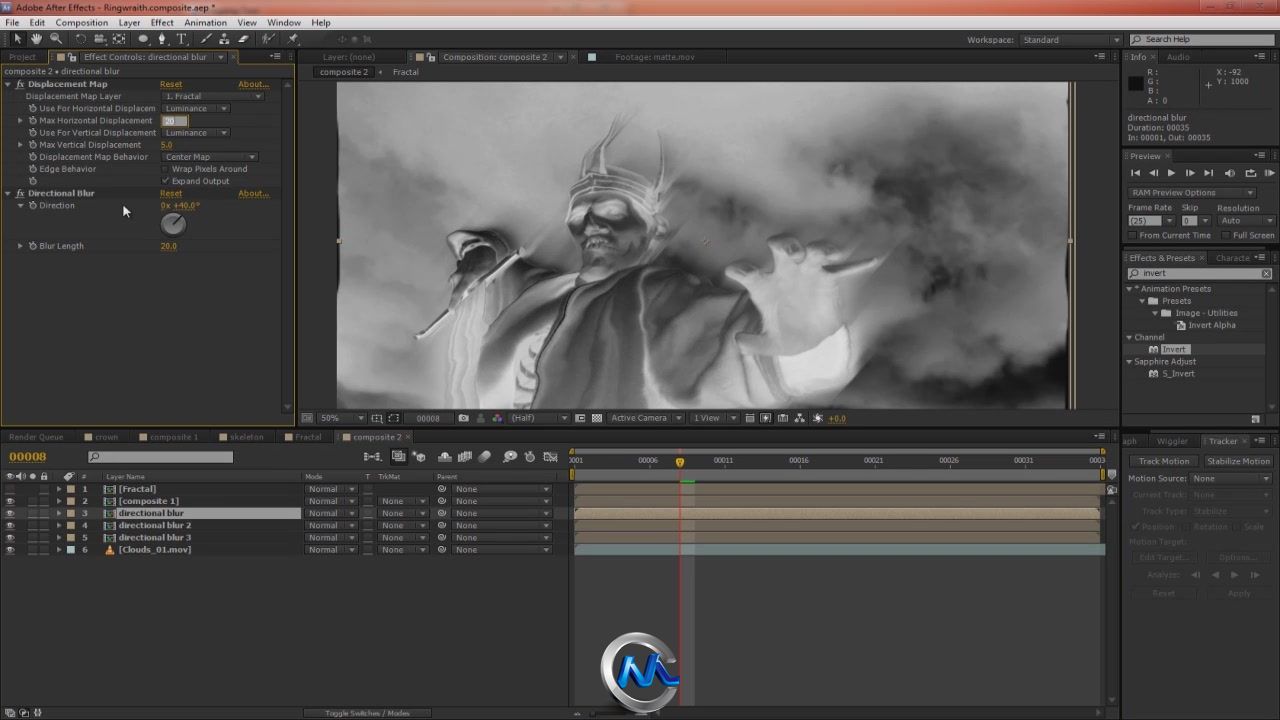Open the Graph Editor icon
The height and width of the screenshot is (720, 1280).
[550, 457]
